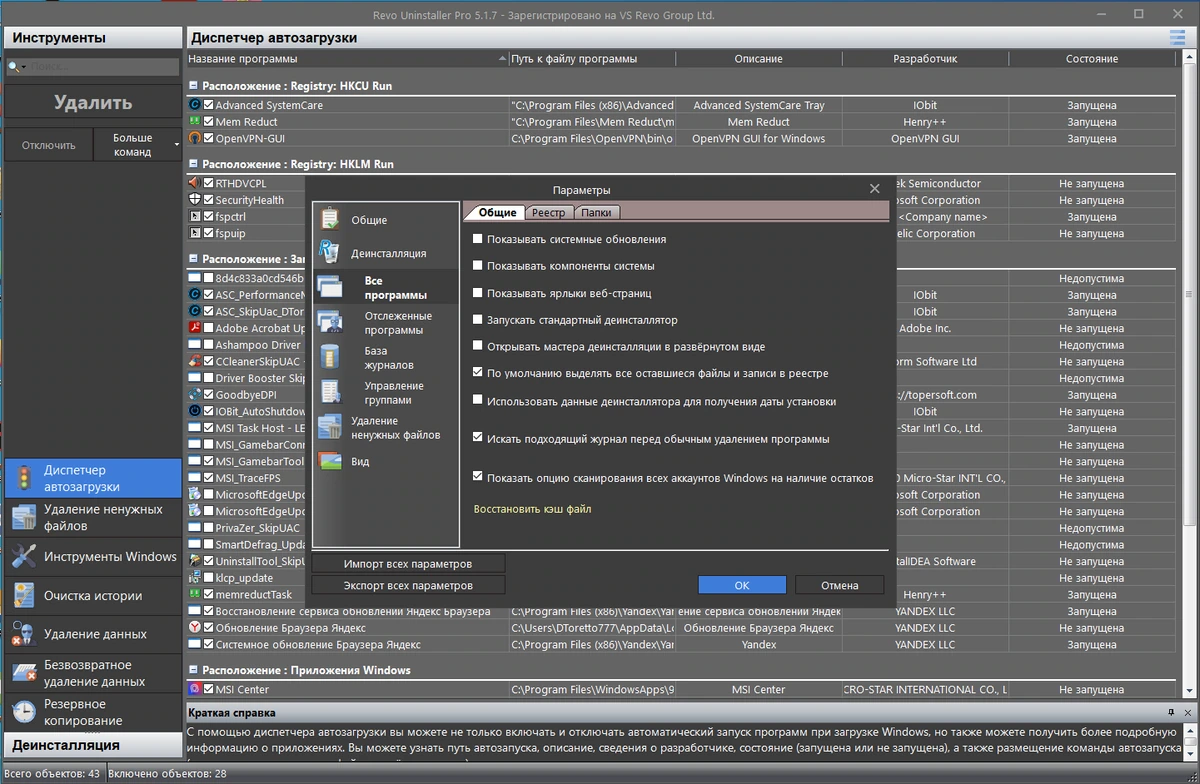Click in the search input field
The width and height of the screenshot is (1200, 784).
coord(103,66)
